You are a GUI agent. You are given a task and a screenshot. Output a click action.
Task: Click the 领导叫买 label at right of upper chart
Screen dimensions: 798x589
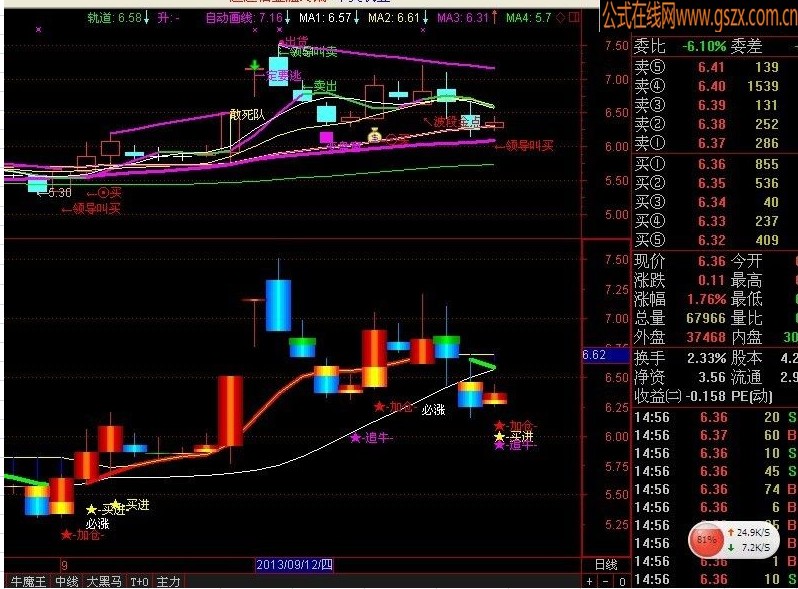tap(530, 146)
